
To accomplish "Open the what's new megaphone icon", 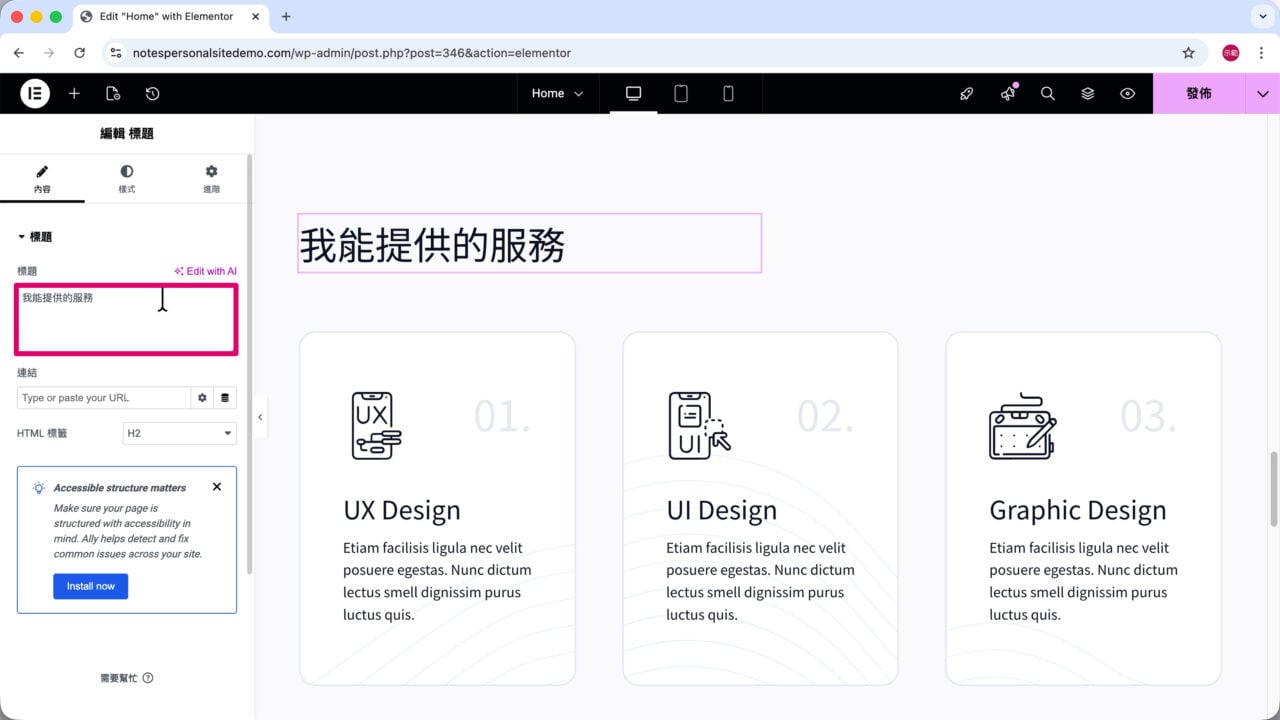I will [x=1008, y=93].
